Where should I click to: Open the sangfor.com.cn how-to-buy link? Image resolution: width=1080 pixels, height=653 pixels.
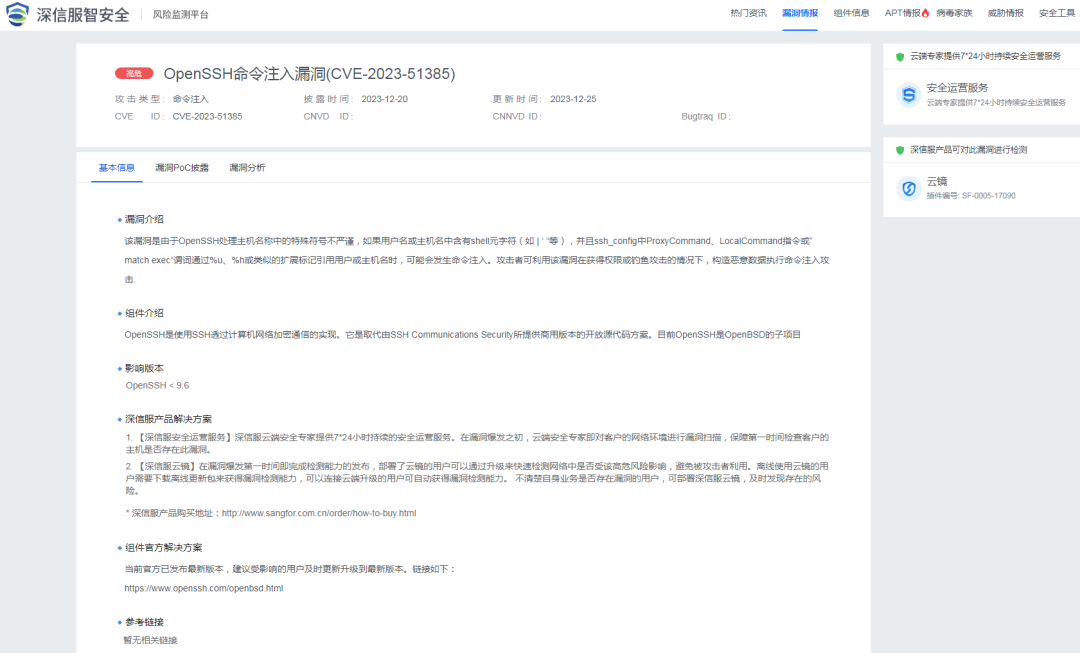319,513
